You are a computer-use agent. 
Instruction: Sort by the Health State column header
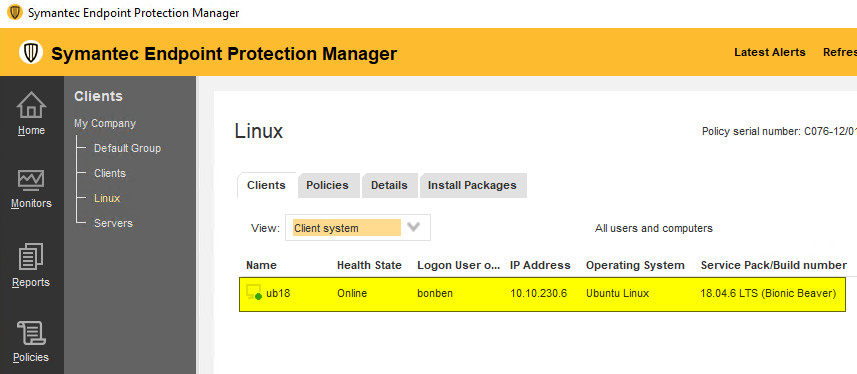pos(369,265)
